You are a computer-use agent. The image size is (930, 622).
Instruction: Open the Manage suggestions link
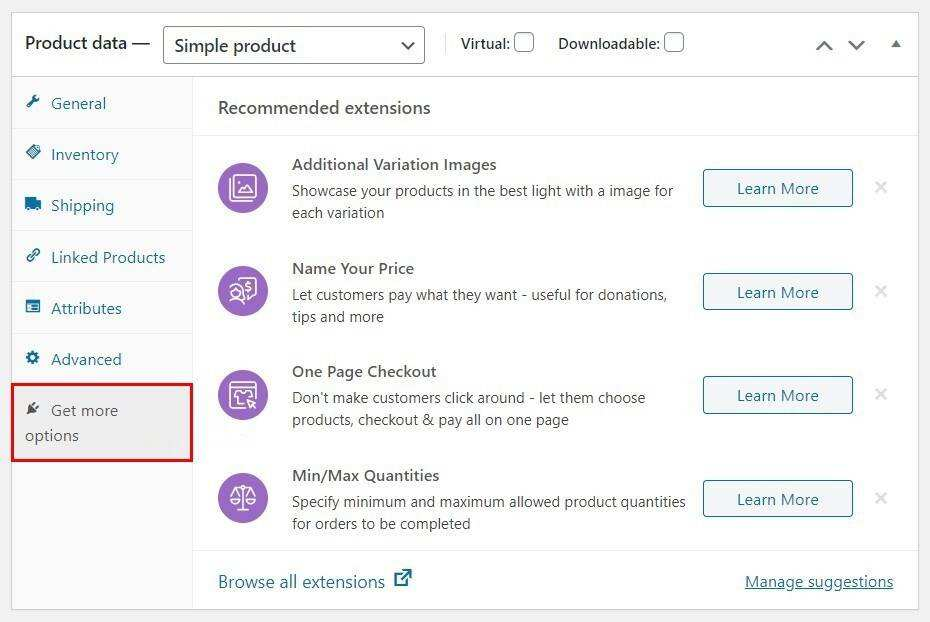click(819, 581)
